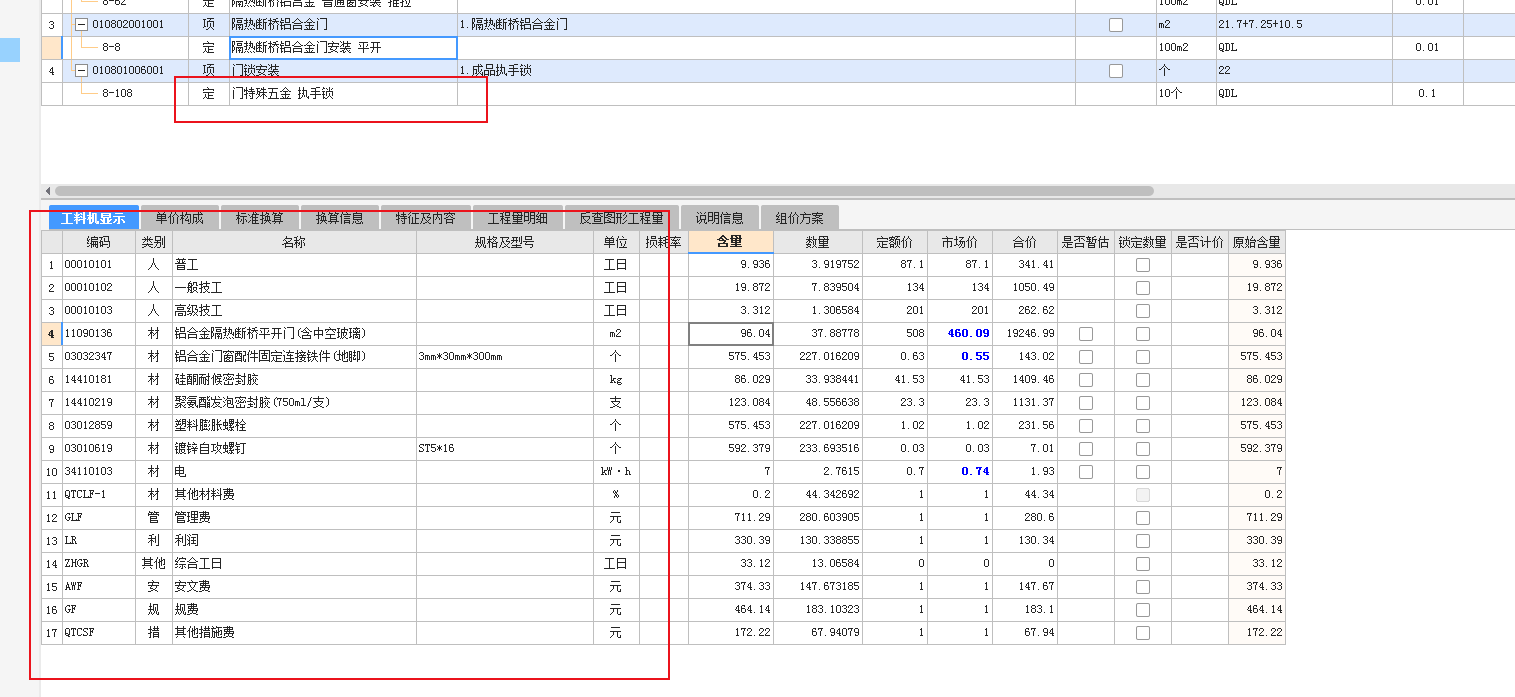1515x697 pixels.
Task: Click the 利润 name cell
Action: click(x=294, y=541)
